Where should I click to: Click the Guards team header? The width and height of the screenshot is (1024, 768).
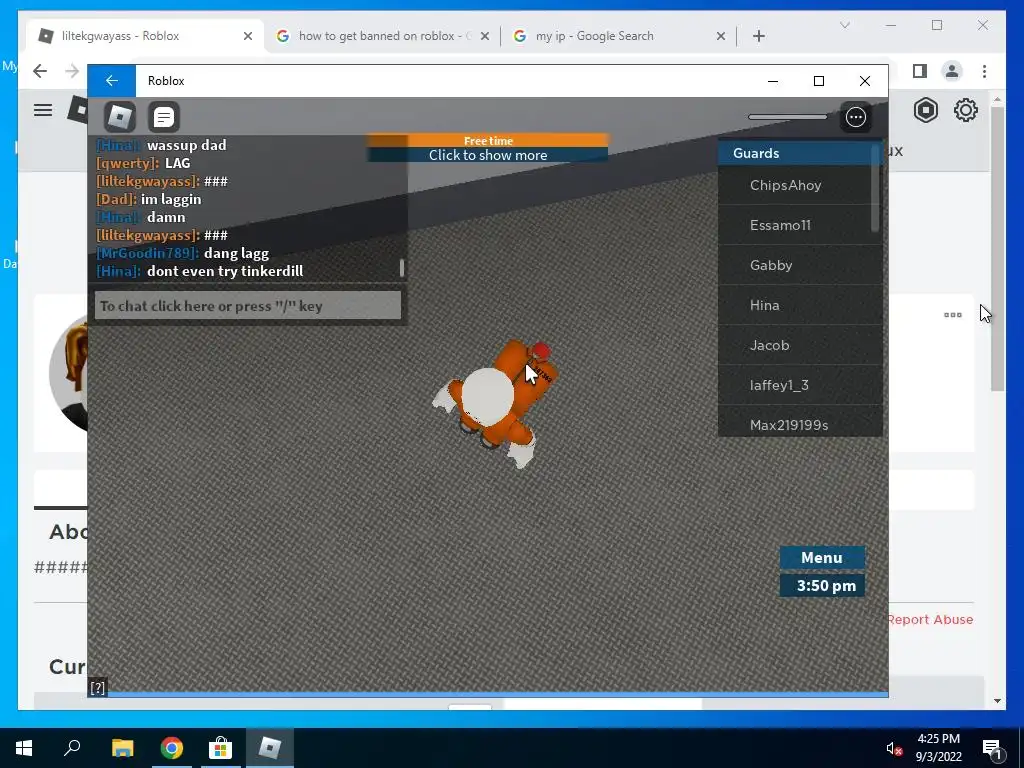795,153
